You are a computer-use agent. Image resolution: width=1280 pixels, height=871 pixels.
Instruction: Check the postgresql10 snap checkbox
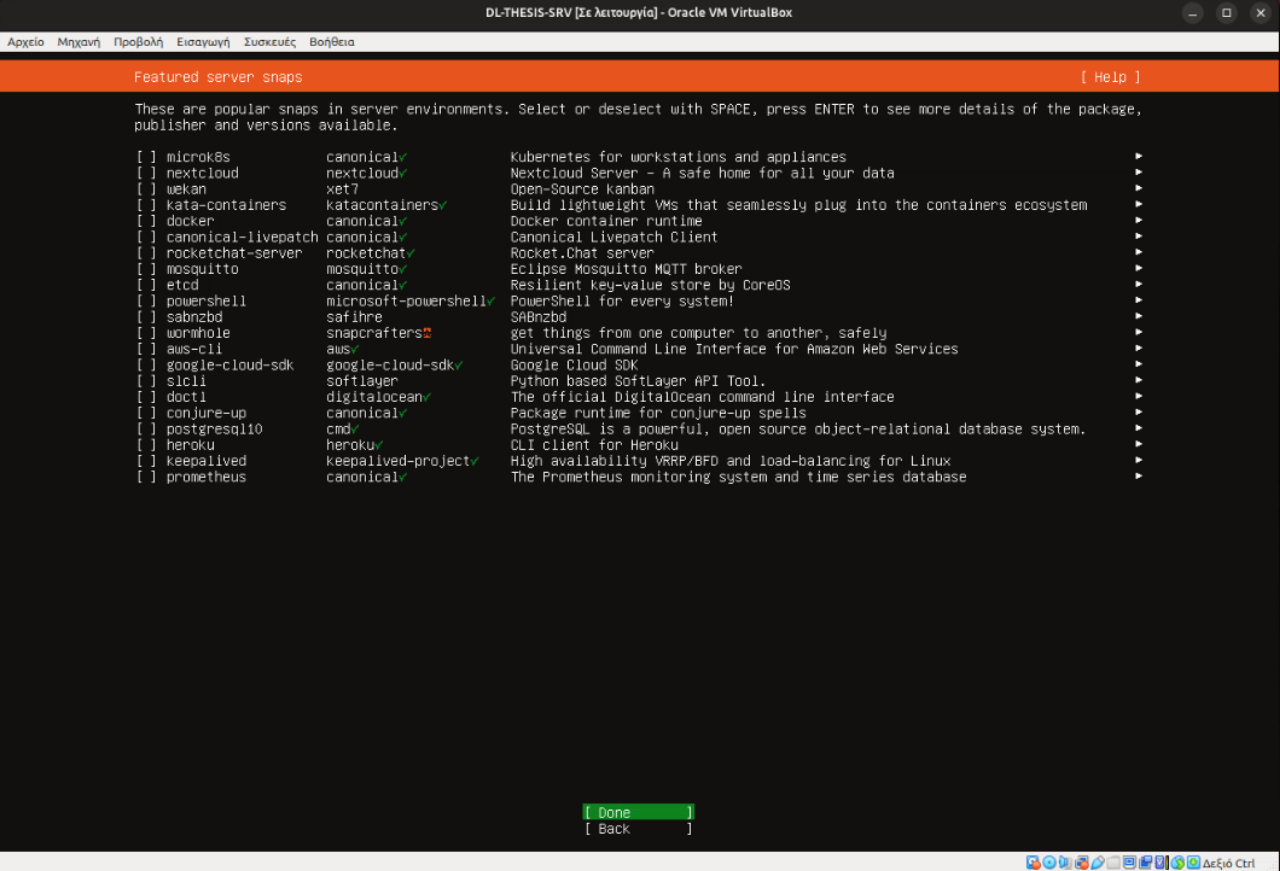146,429
